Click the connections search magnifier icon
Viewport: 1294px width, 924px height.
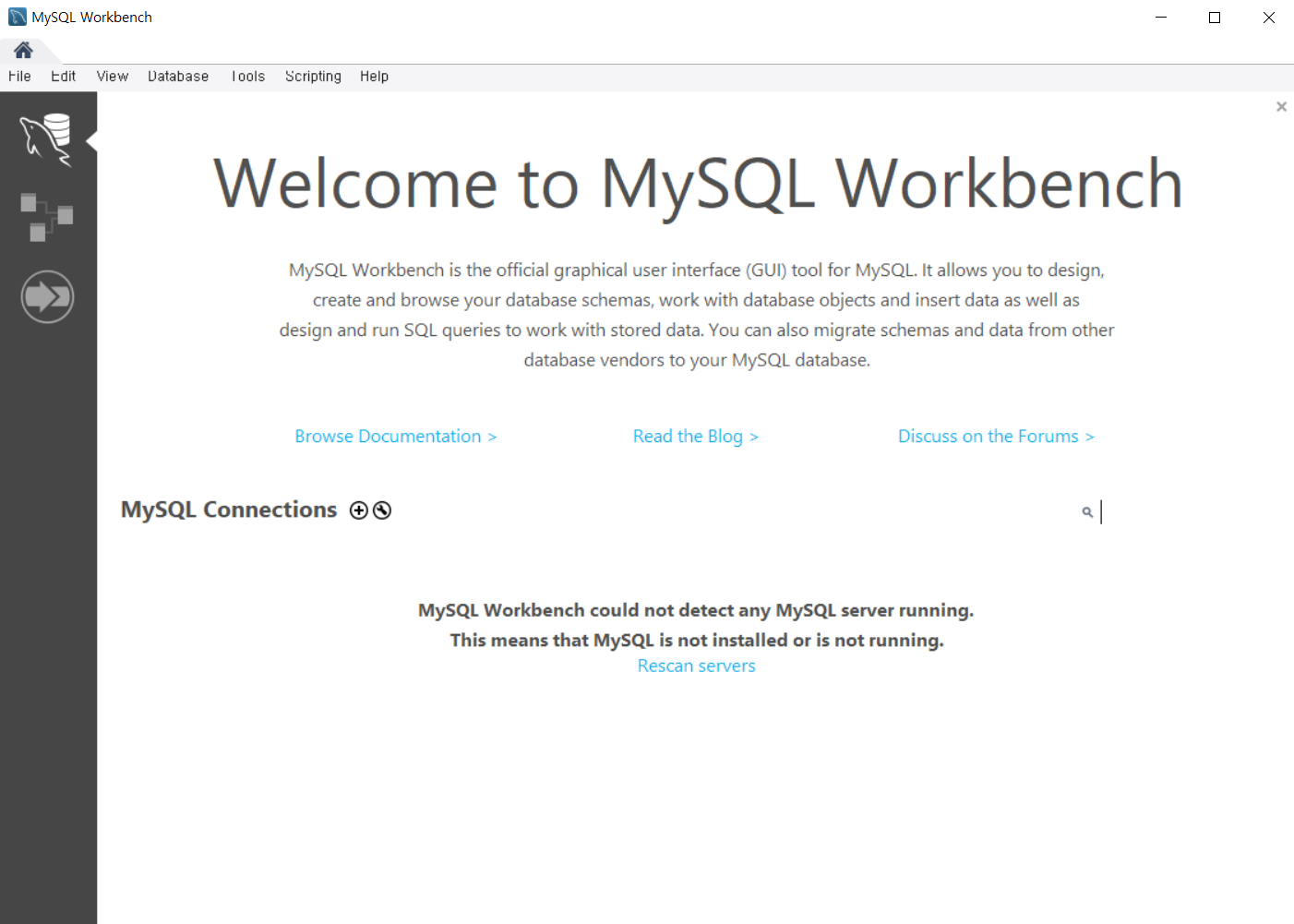1087,511
